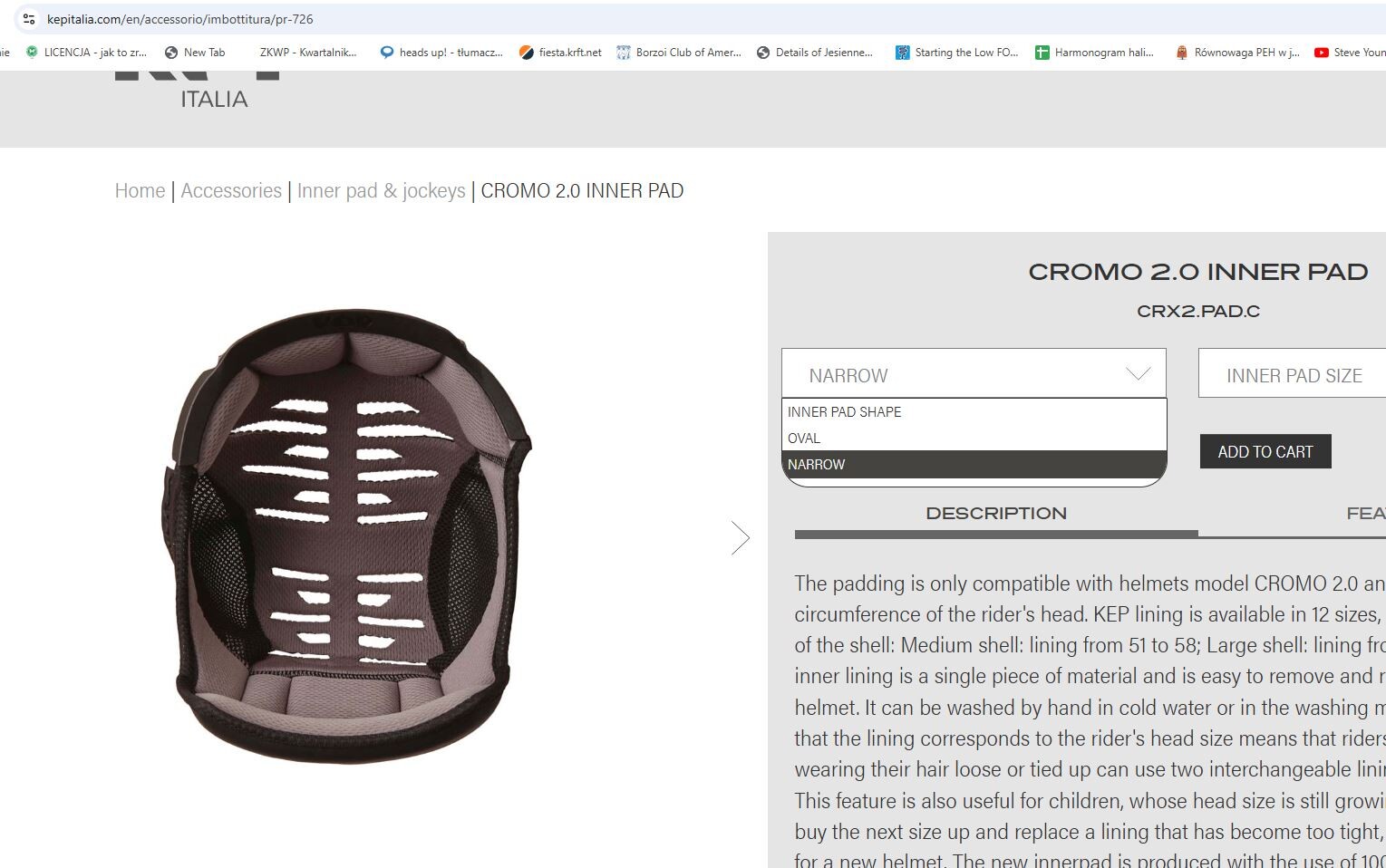The width and height of the screenshot is (1386, 868).
Task: Open the Borzoi Club of America bookmark
Action: tap(678, 53)
